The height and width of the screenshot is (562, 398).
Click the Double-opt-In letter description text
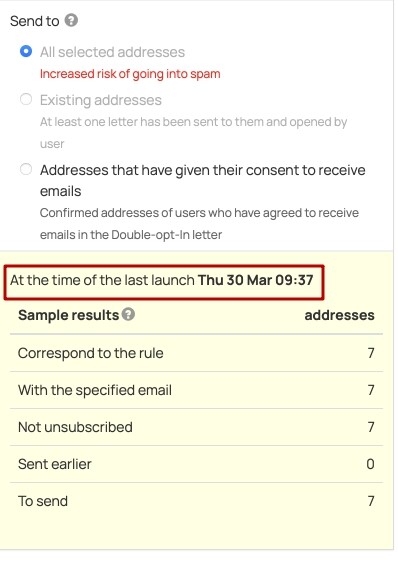[199, 224]
